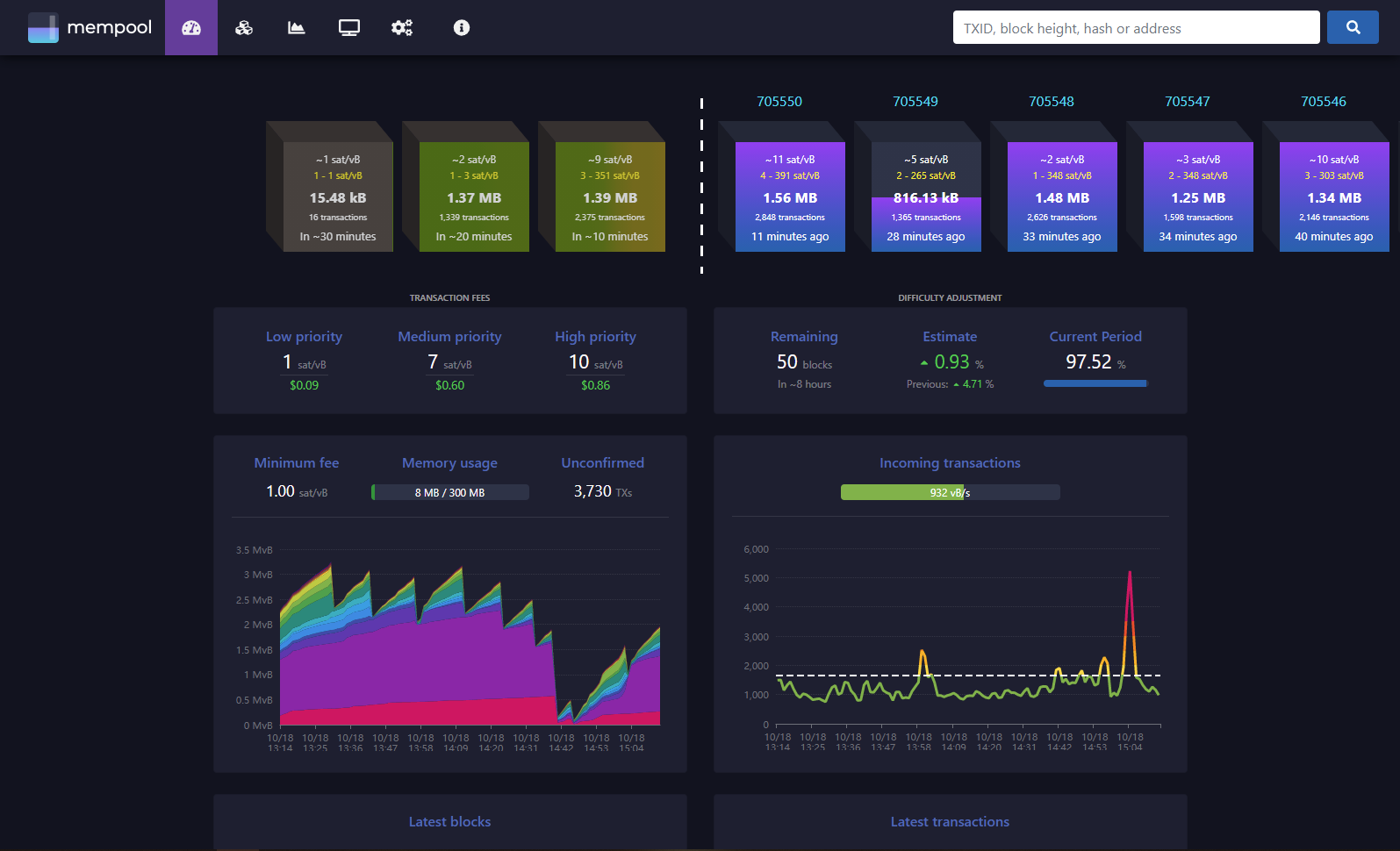Viewport: 1400px width, 851px height.
Task: Open the dashboard gauge icon
Action: 191,28
